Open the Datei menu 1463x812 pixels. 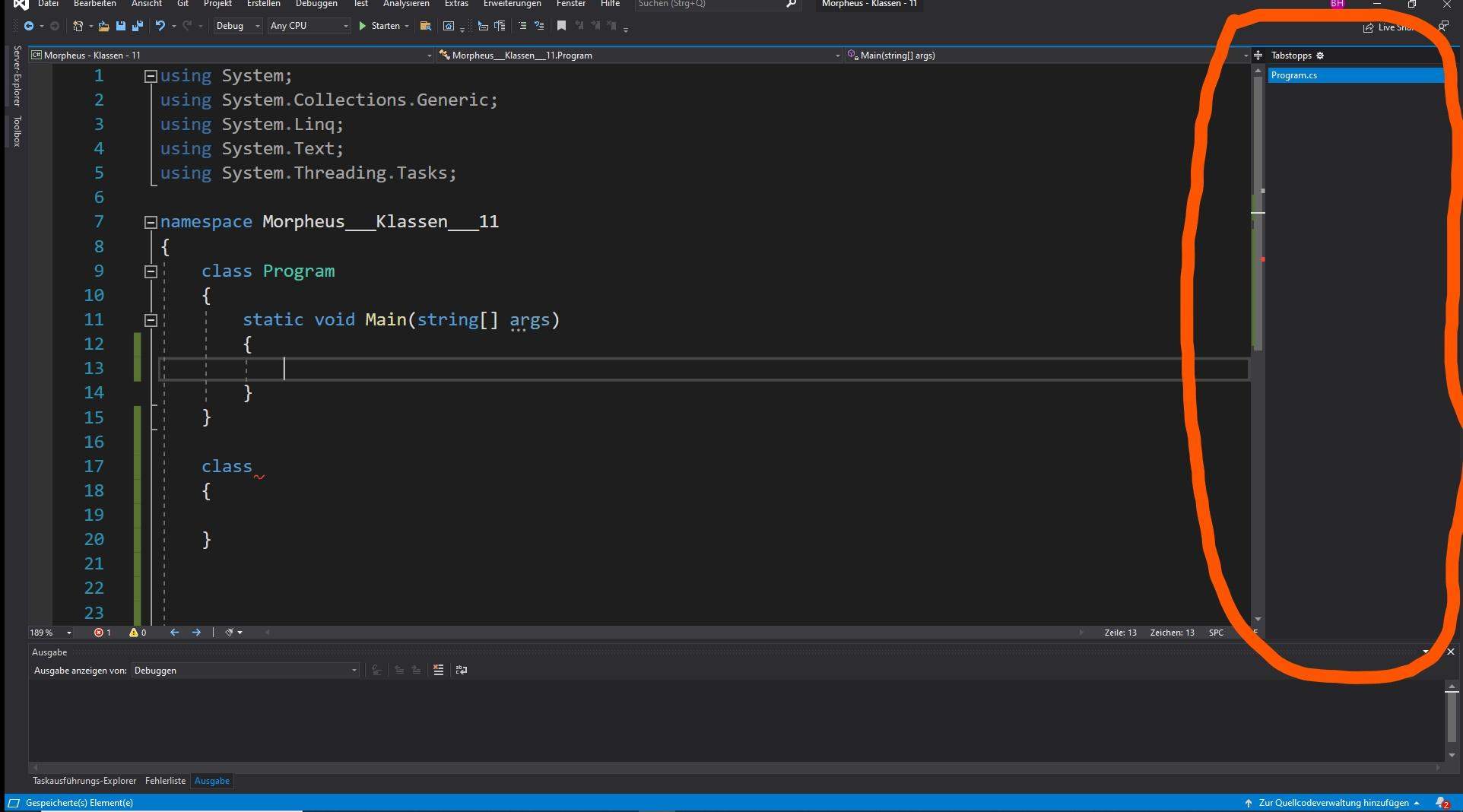click(x=48, y=4)
